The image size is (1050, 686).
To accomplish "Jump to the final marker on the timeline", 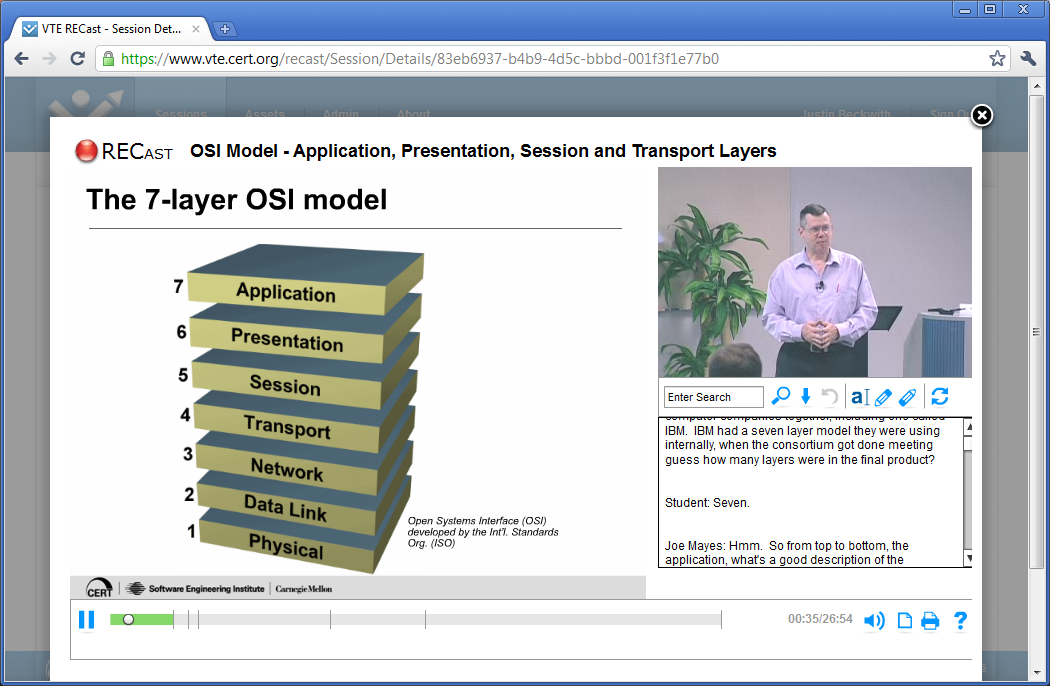I will (721, 620).
